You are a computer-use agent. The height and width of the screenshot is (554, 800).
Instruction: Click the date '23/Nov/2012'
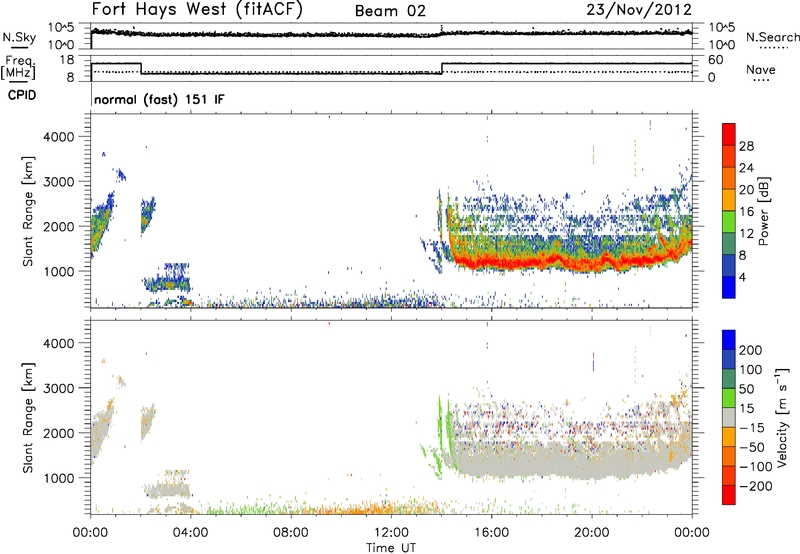click(639, 10)
